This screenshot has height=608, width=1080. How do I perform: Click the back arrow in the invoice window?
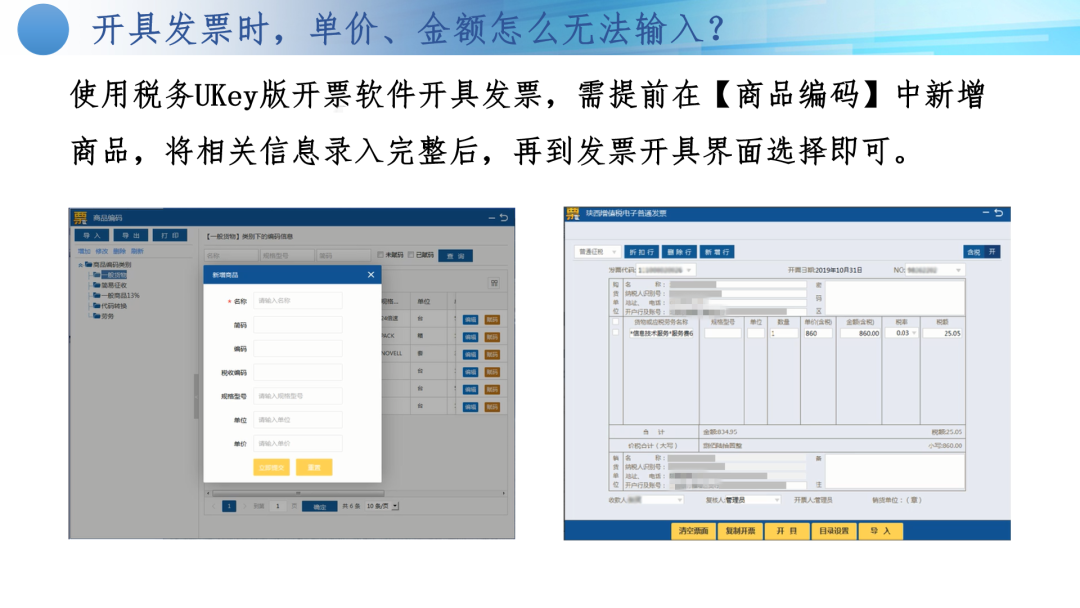coord(999,213)
